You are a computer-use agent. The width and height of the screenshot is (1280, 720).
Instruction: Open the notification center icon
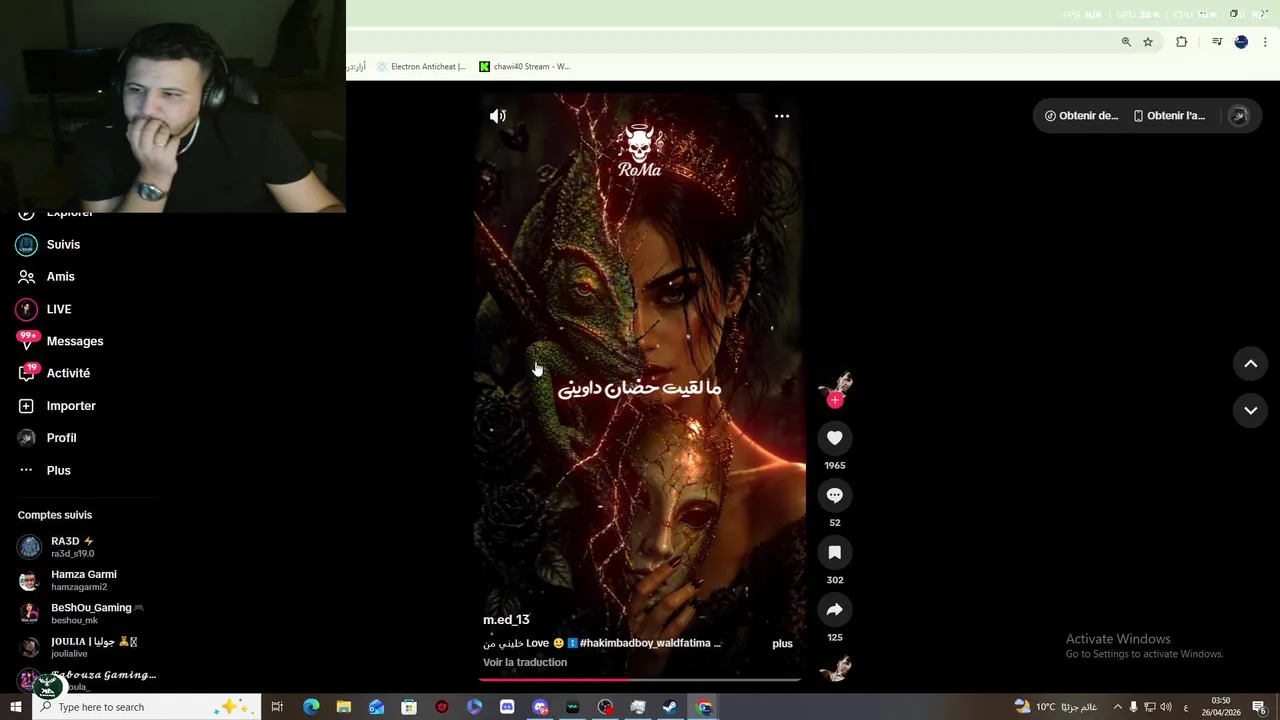click(x=1259, y=707)
